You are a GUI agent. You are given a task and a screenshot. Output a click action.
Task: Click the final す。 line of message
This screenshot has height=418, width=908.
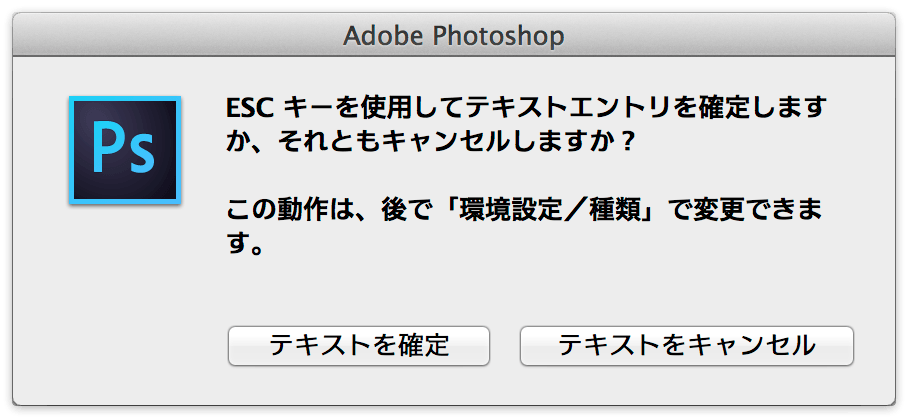pos(246,245)
